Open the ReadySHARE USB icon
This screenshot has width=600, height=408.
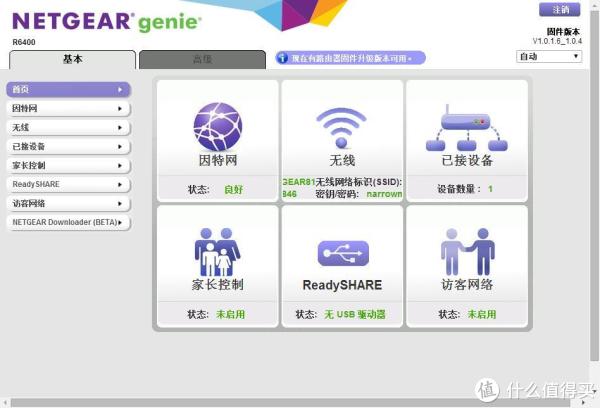pos(343,253)
